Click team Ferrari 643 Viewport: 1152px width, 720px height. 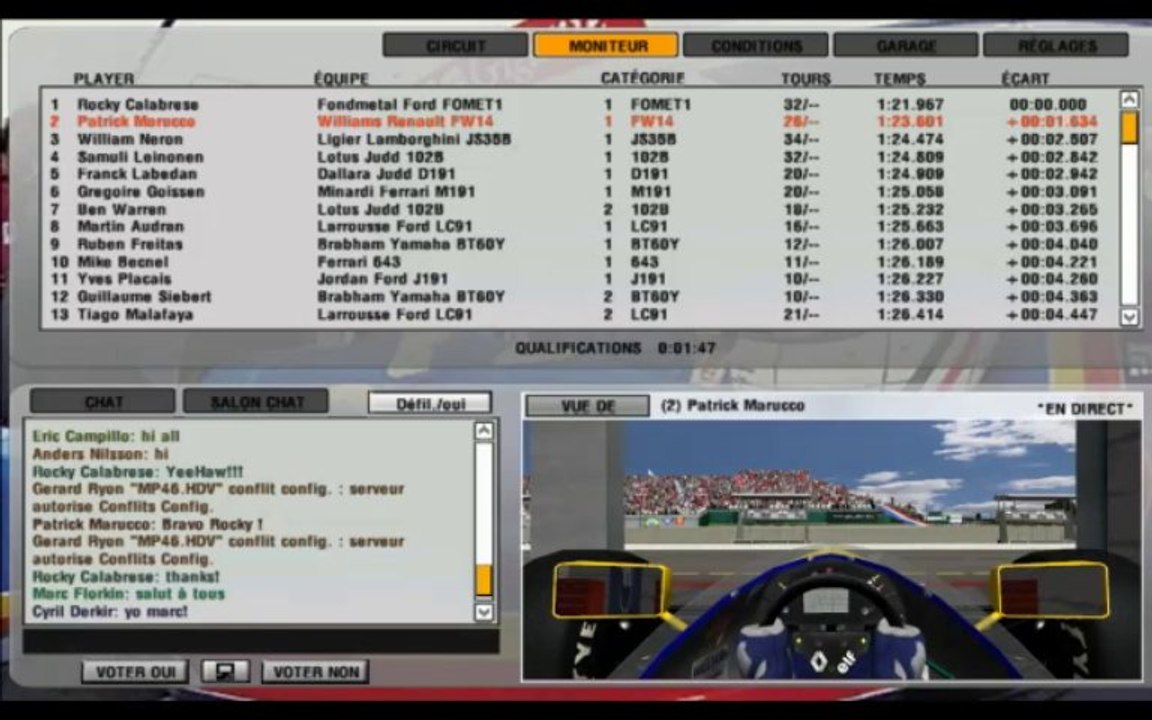[x=359, y=262]
